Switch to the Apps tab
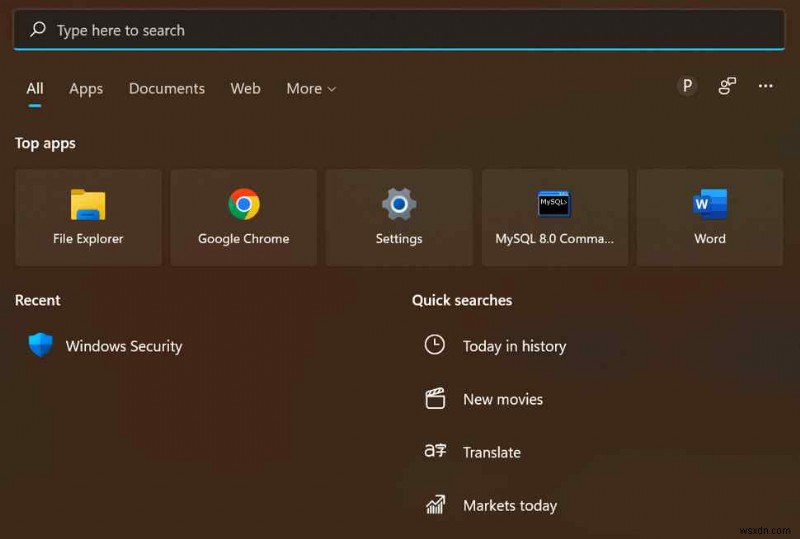Viewport: 800px width, 539px height. pyautogui.click(x=86, y=89)
